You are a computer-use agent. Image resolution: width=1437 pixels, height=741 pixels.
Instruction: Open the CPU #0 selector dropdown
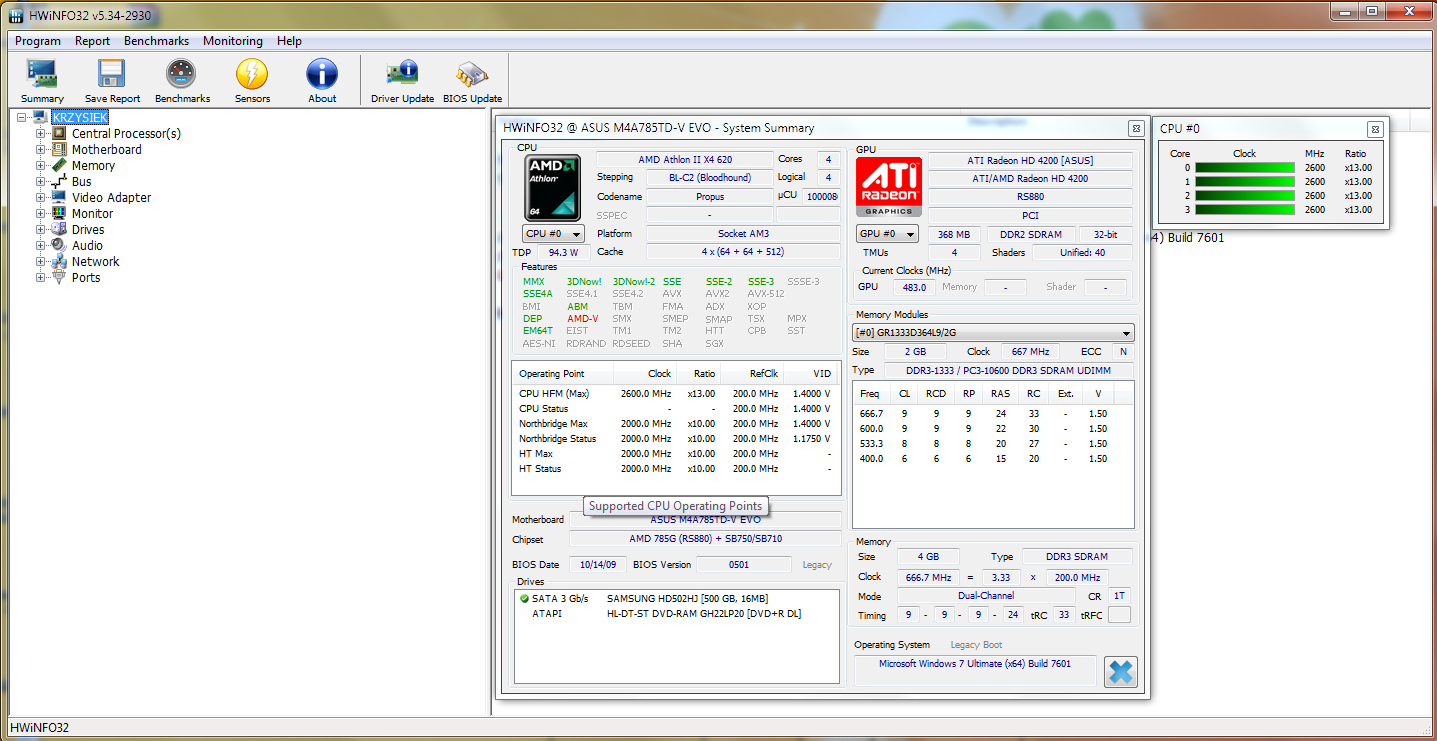point(554,234)
